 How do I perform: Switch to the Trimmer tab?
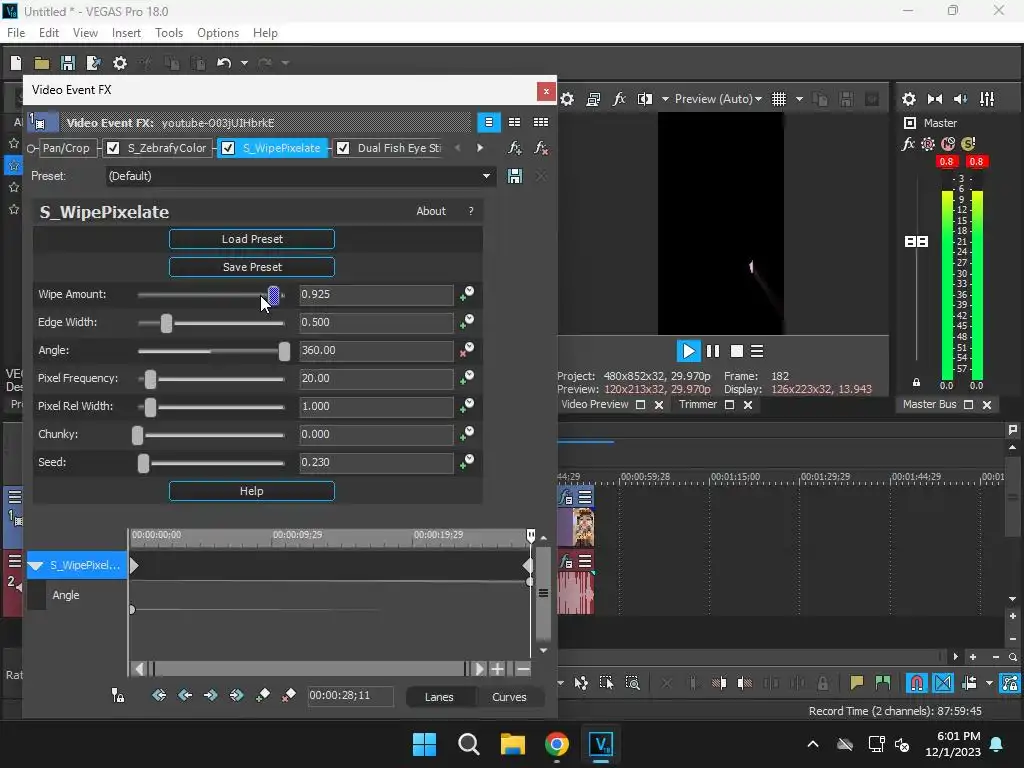pos(697,404)
